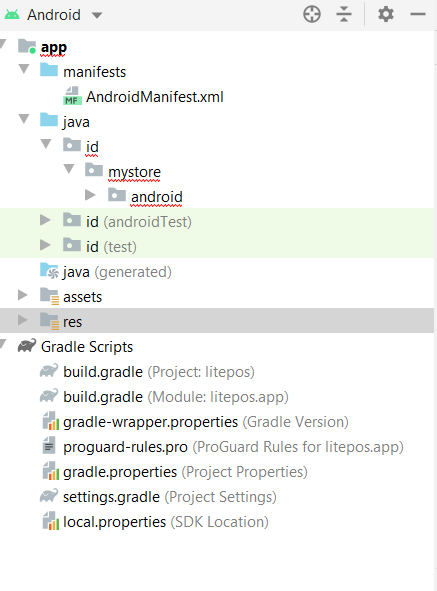Click the Android robot icon

pos(12,15)
